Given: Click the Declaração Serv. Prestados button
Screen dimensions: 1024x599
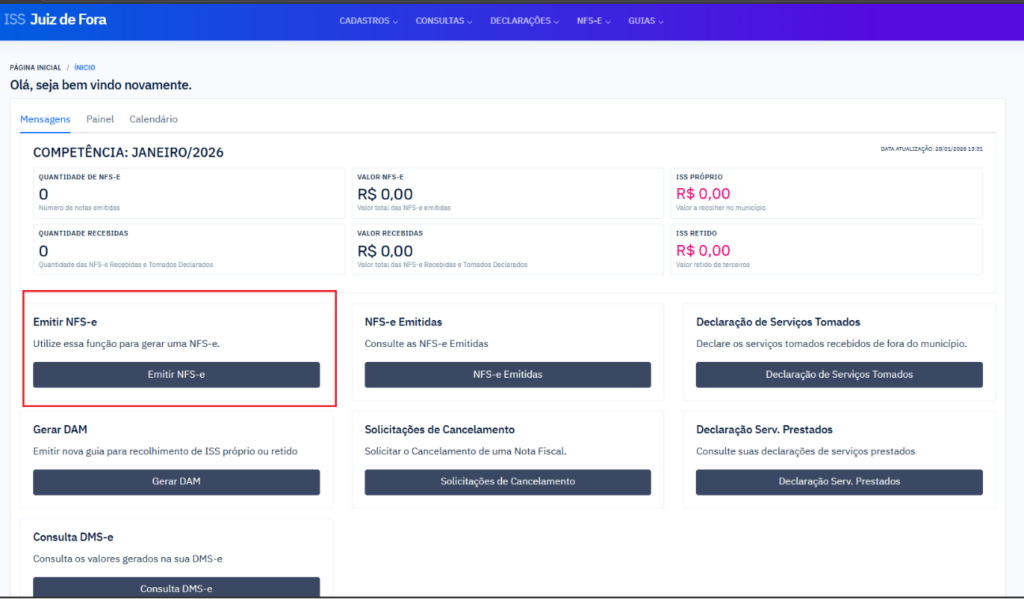Looking at the screenshot, I should click(838, 481).
